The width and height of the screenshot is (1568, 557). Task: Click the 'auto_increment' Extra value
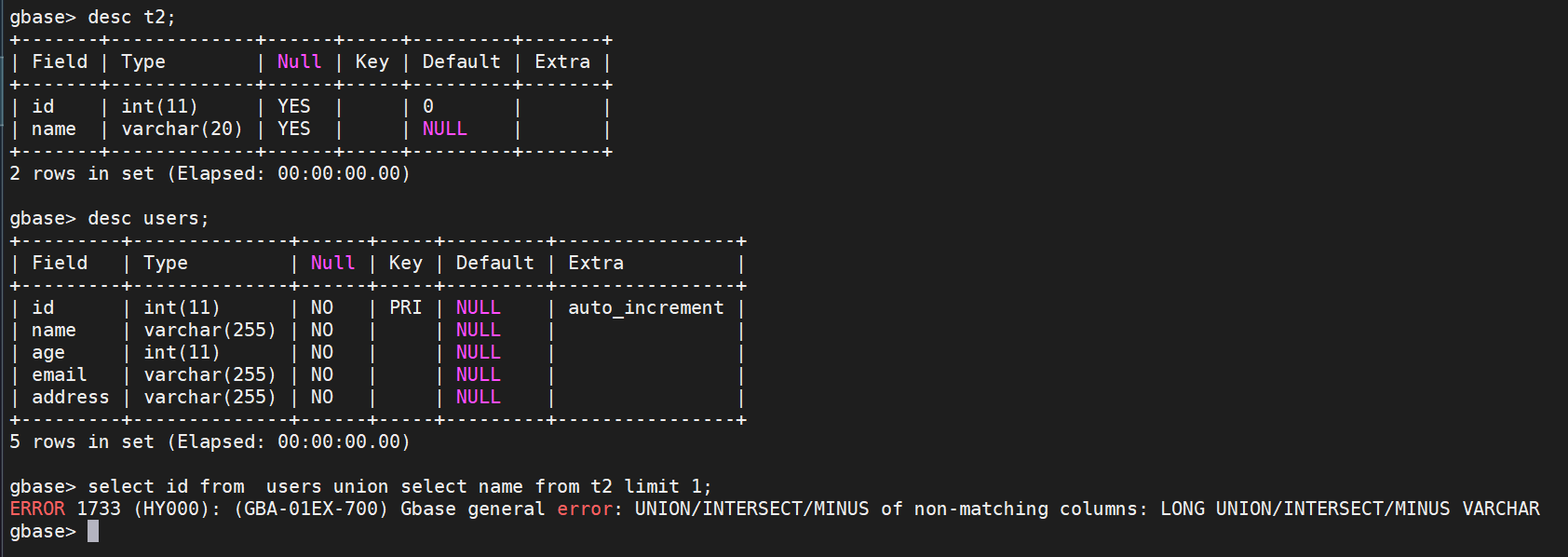(646, 308)
